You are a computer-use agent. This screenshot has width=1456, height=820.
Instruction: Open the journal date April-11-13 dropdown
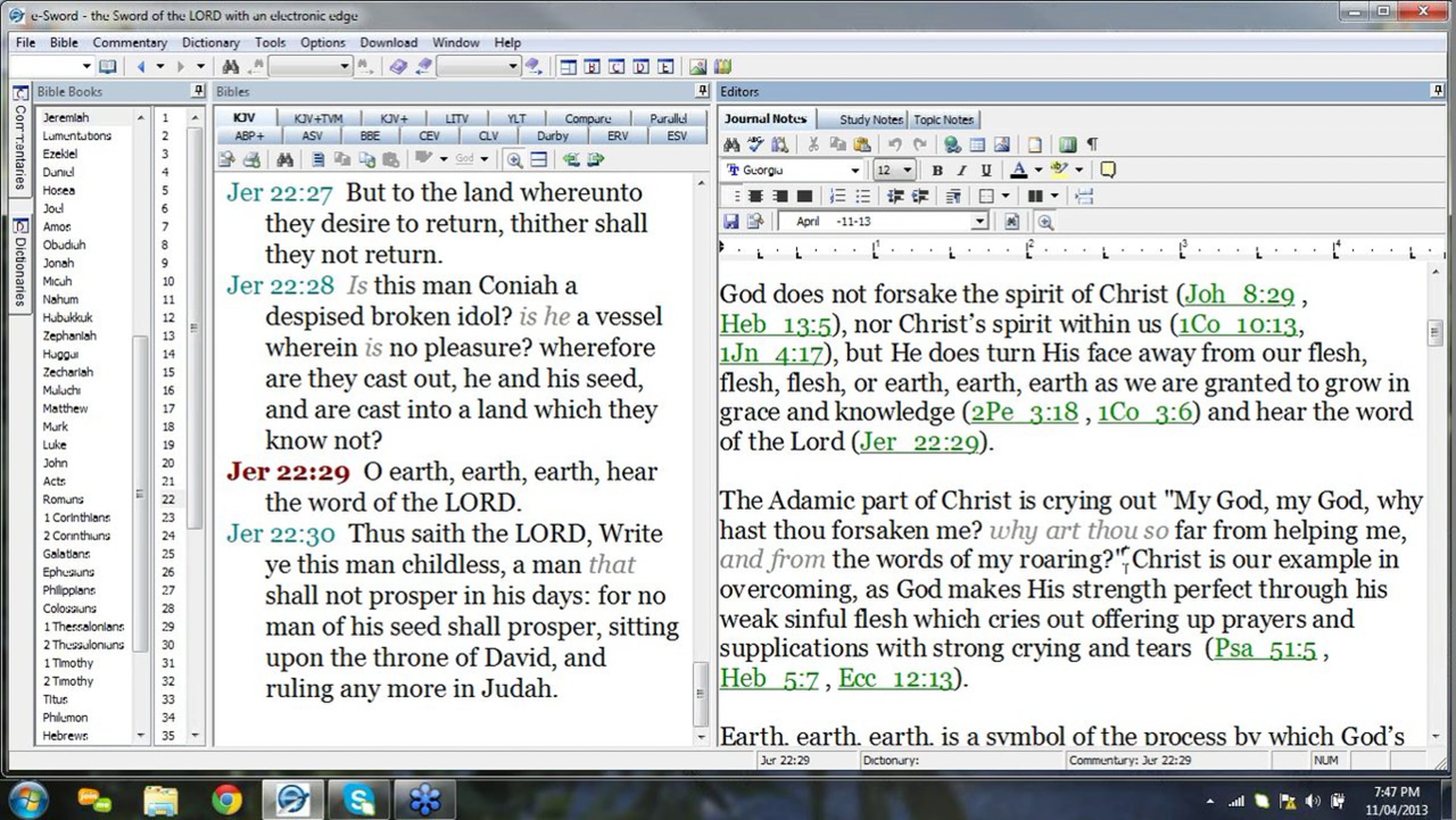(979, 222)
